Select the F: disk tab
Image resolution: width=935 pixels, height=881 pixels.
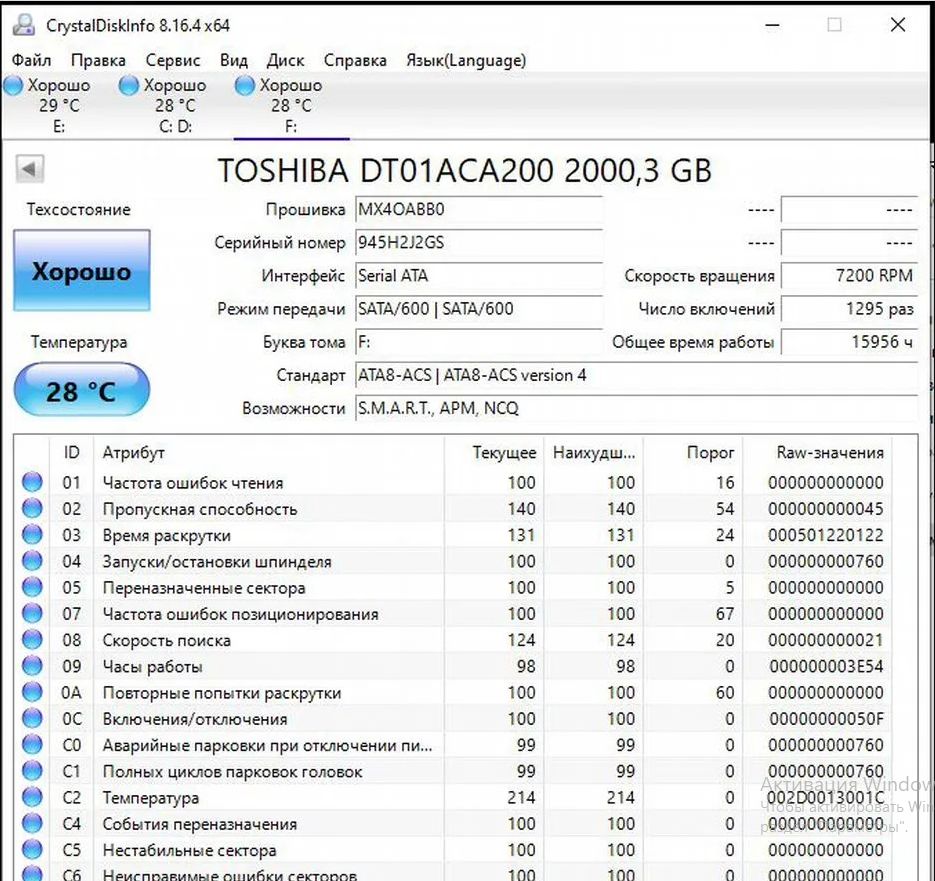291,105
